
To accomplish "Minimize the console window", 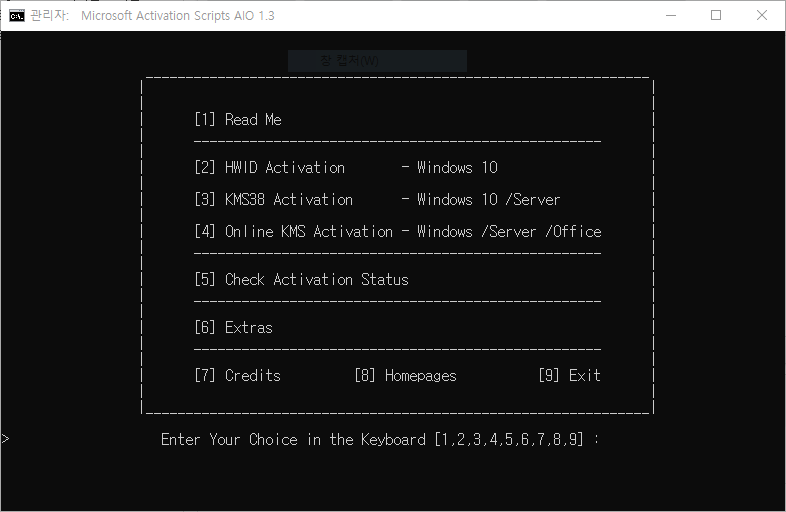I will click(671, 16).
